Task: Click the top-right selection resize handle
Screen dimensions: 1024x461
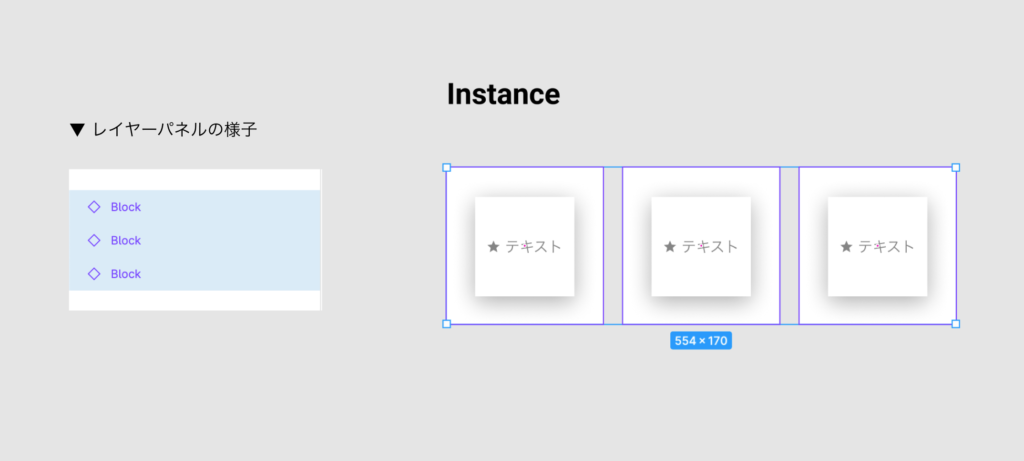Action: point(956,168)
